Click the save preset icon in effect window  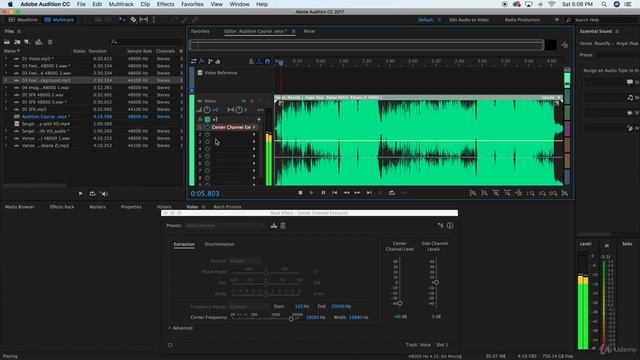(x=273, y=225)
